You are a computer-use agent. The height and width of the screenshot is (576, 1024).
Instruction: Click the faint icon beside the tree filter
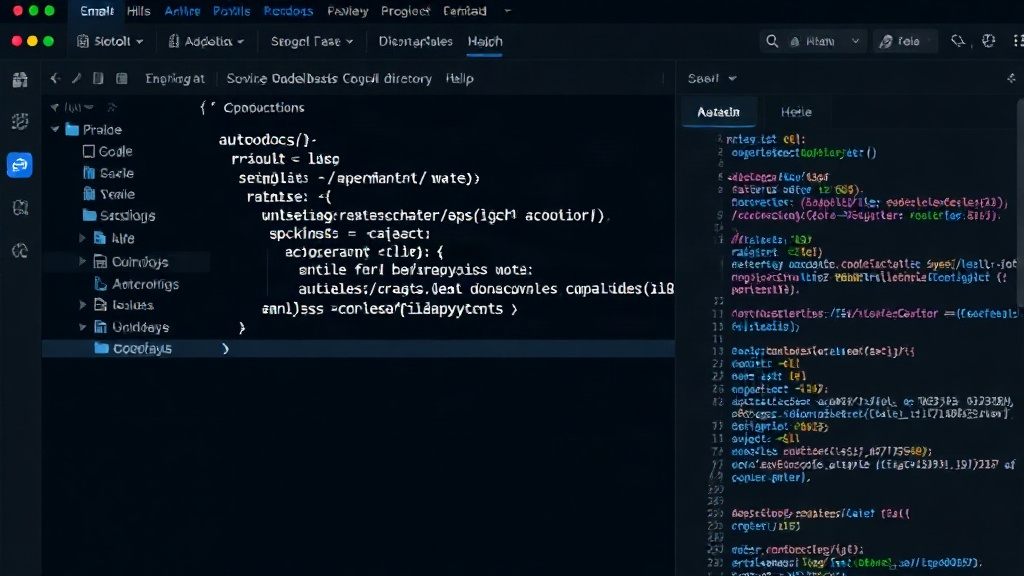click(112, 107)
